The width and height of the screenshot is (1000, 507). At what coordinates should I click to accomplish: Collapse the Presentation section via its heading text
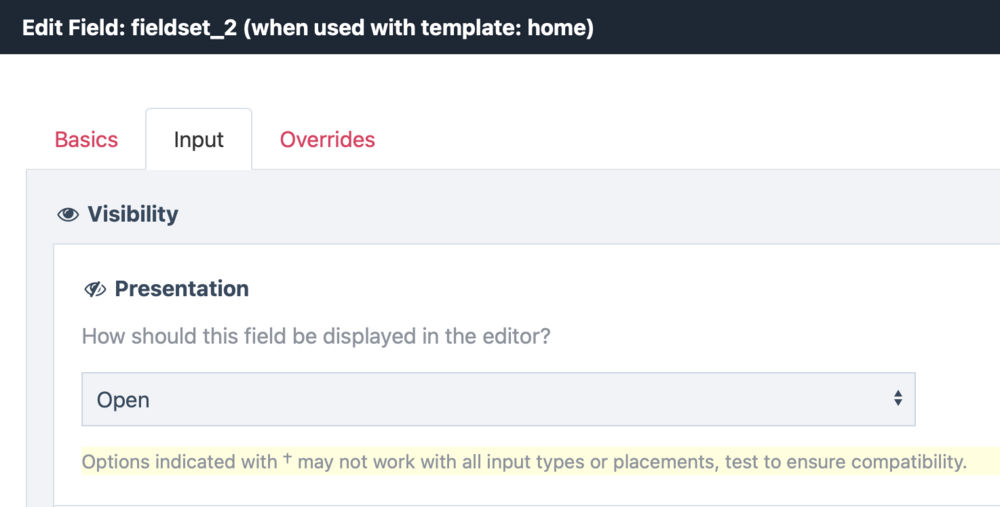point(182,289)
